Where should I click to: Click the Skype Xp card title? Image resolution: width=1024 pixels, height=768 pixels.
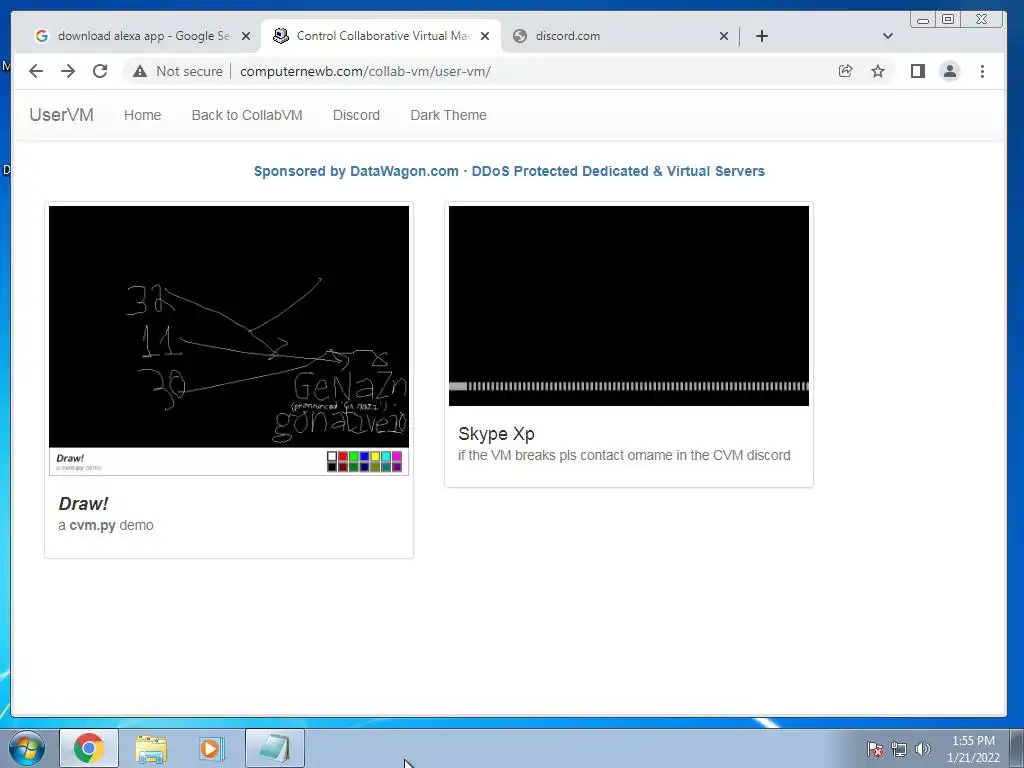496,434
